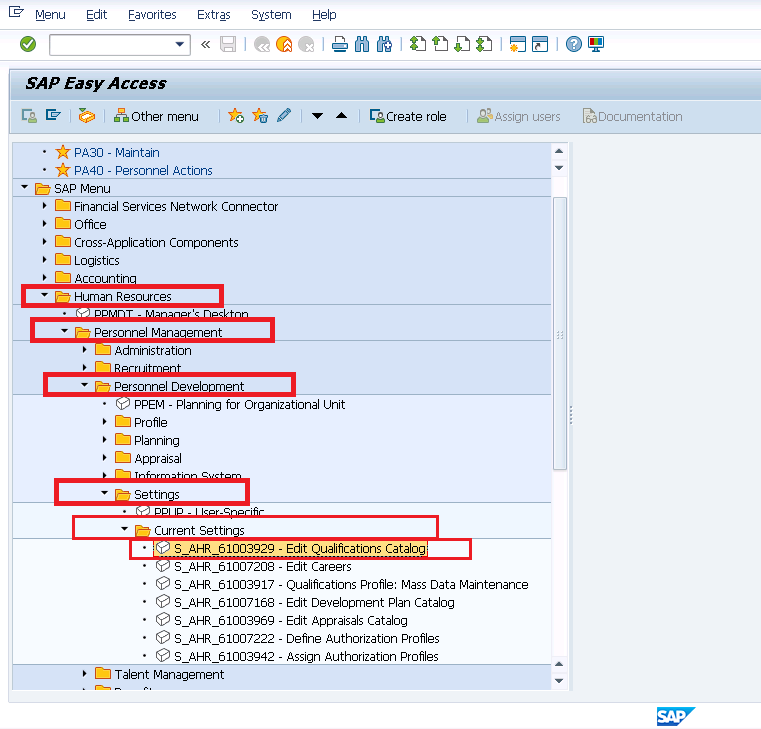Click the Last Page icon

pos(484,44)
